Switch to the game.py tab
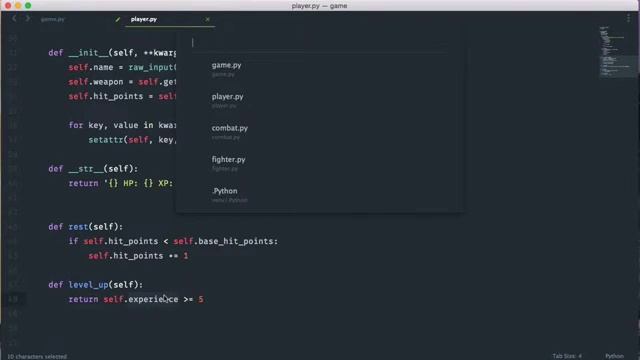Viewport: 640px width, 360px height. tap(53, 19)
